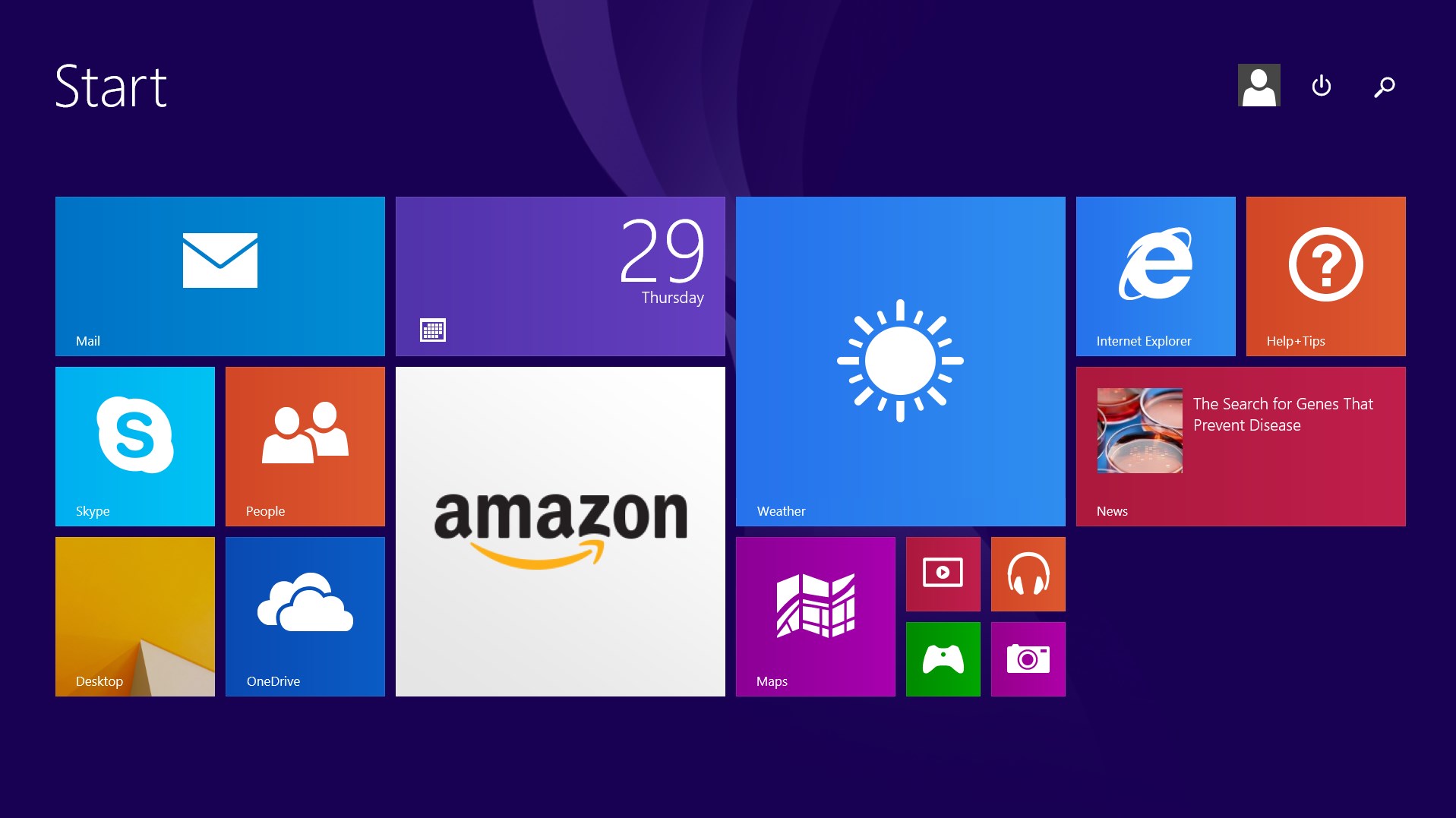Open the Music headphones tile
This screenshot has width=1456, height=818.
tap(1028, 574)
